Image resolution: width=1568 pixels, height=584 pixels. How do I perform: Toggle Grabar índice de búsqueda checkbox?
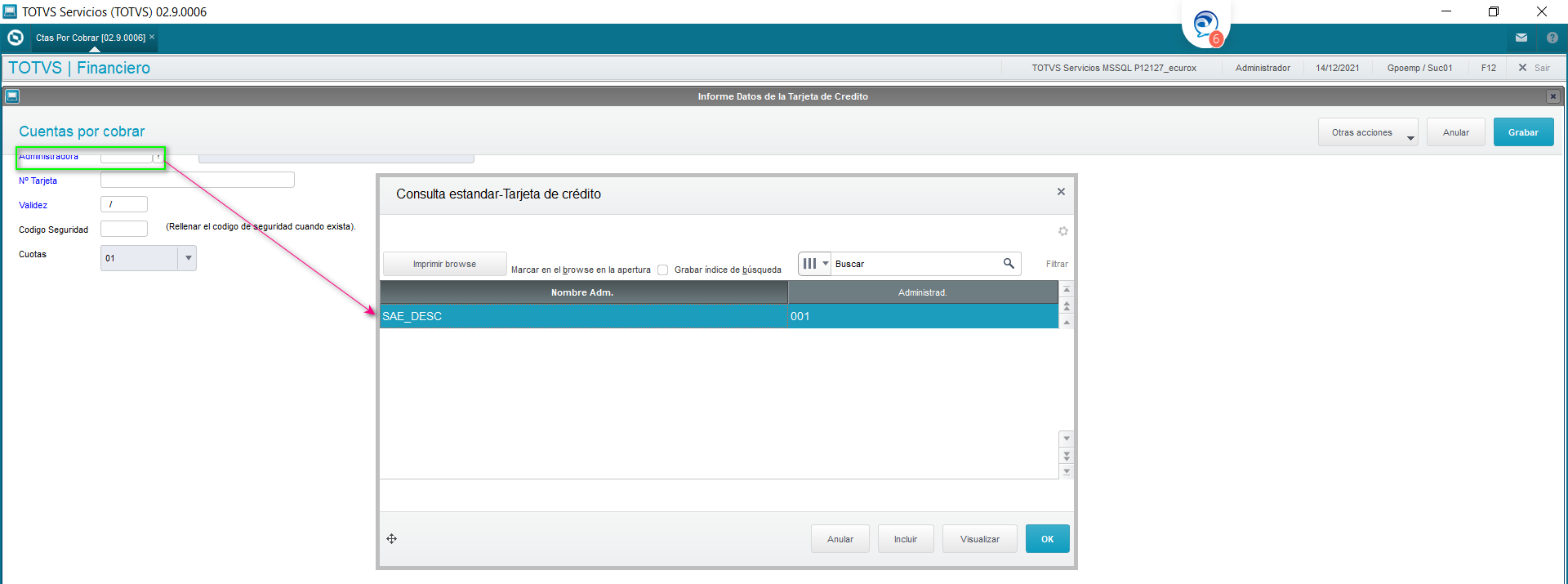click(x=663, y=270)
